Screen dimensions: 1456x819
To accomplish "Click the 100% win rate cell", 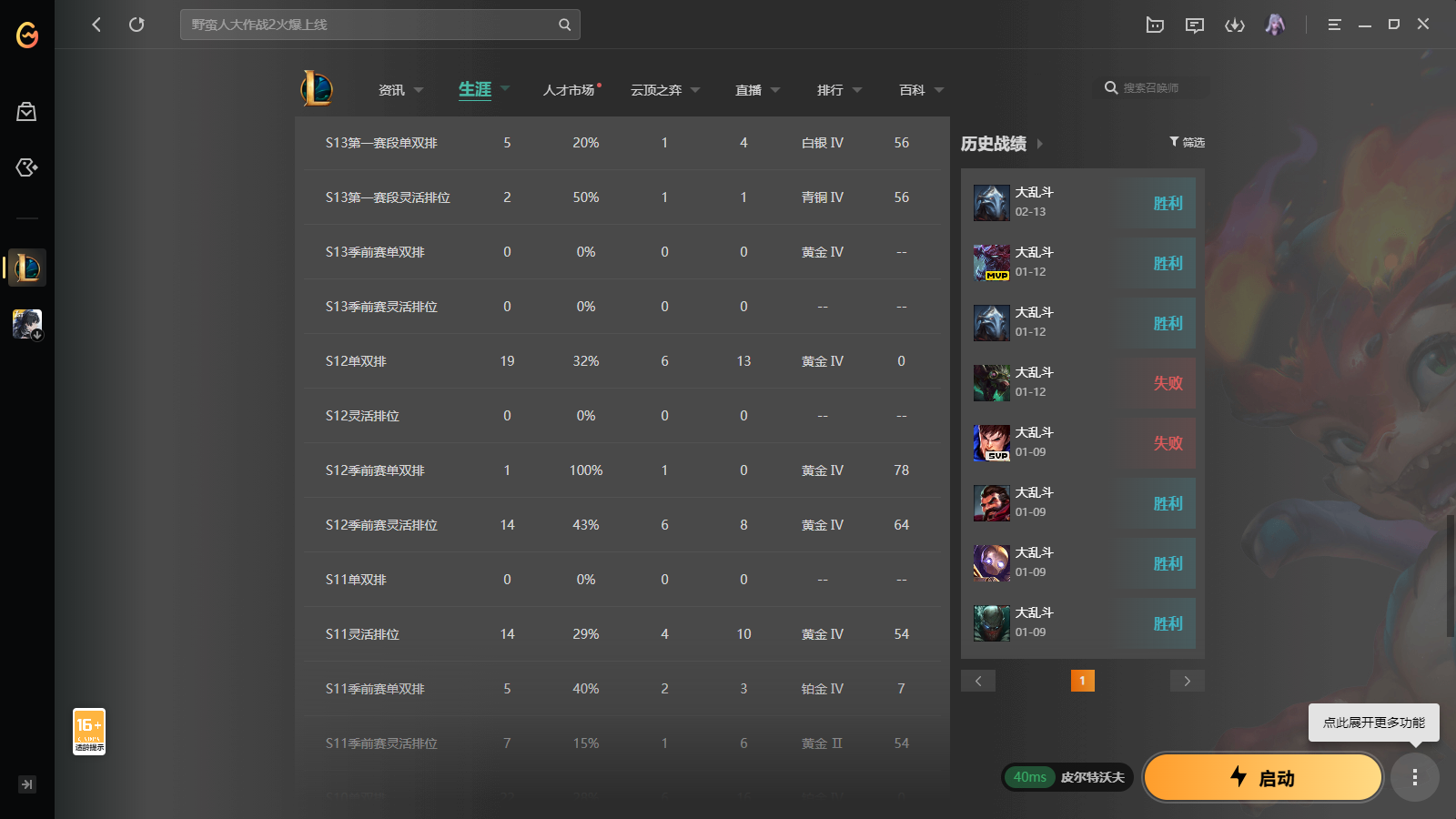I will point(586,470).
